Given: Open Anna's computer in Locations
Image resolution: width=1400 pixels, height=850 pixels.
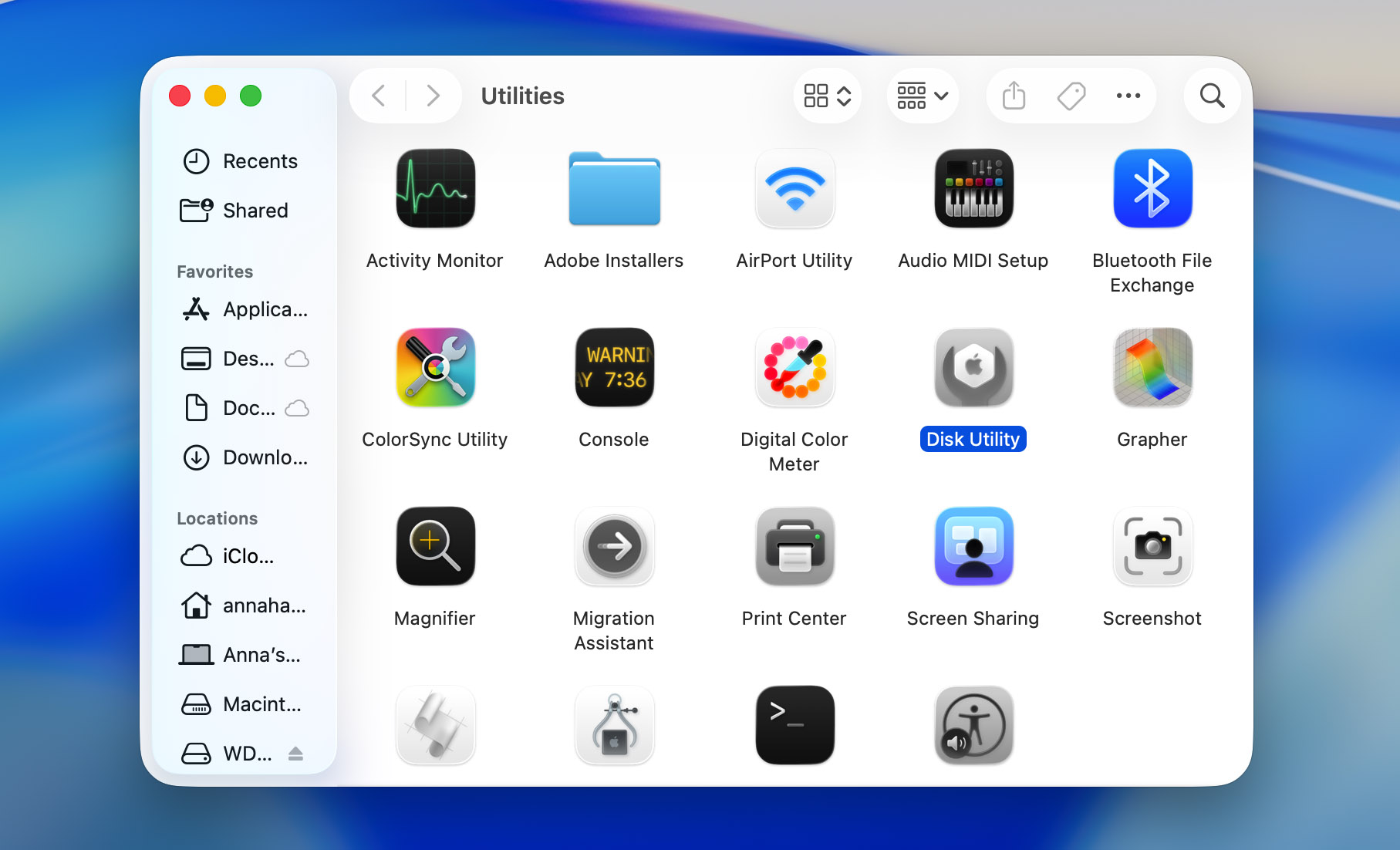Looking at the screenshot, I should click(245, 655).
